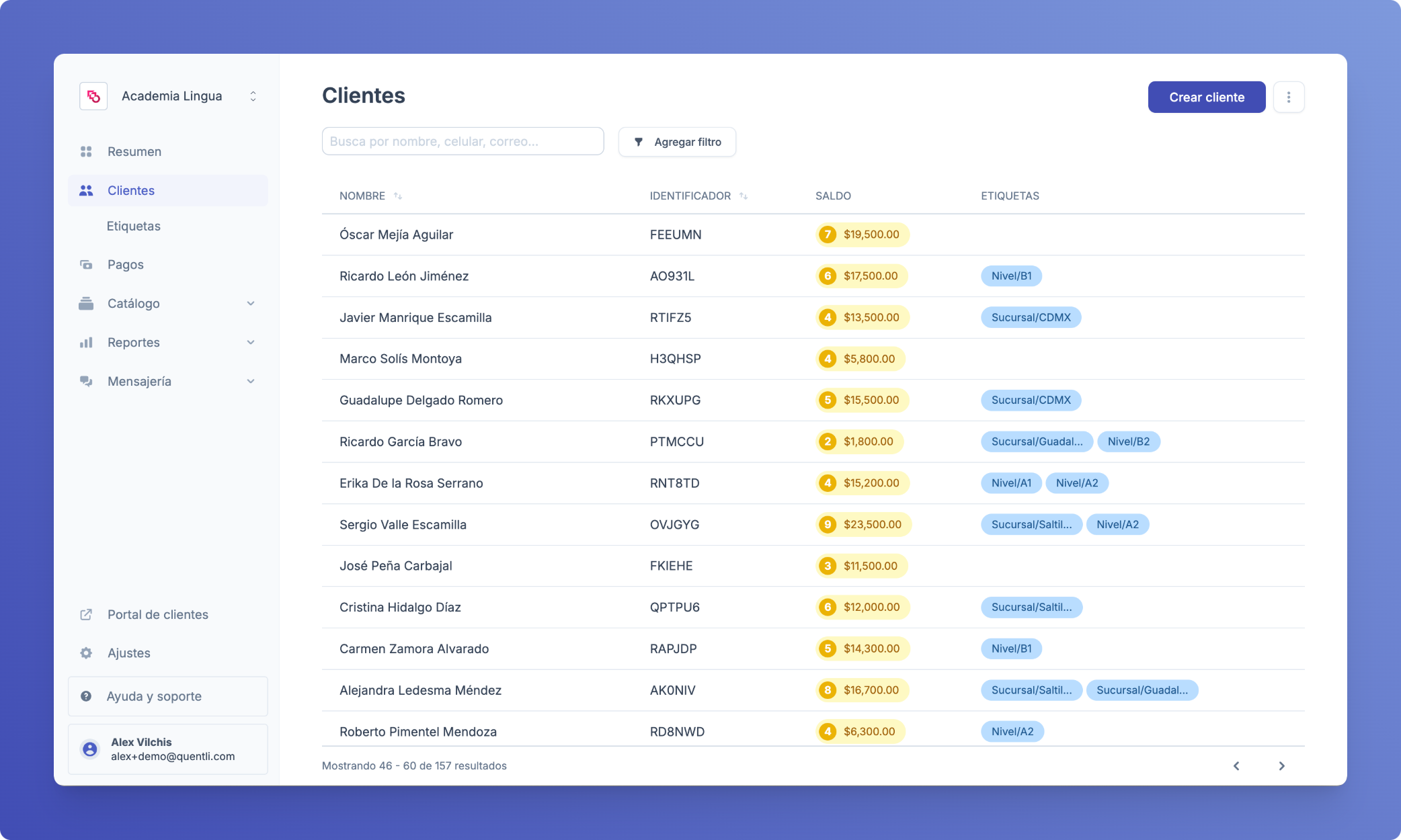Click the Agregar filtro button
The width and height of the screenshot is (1401, 840).
676,142
